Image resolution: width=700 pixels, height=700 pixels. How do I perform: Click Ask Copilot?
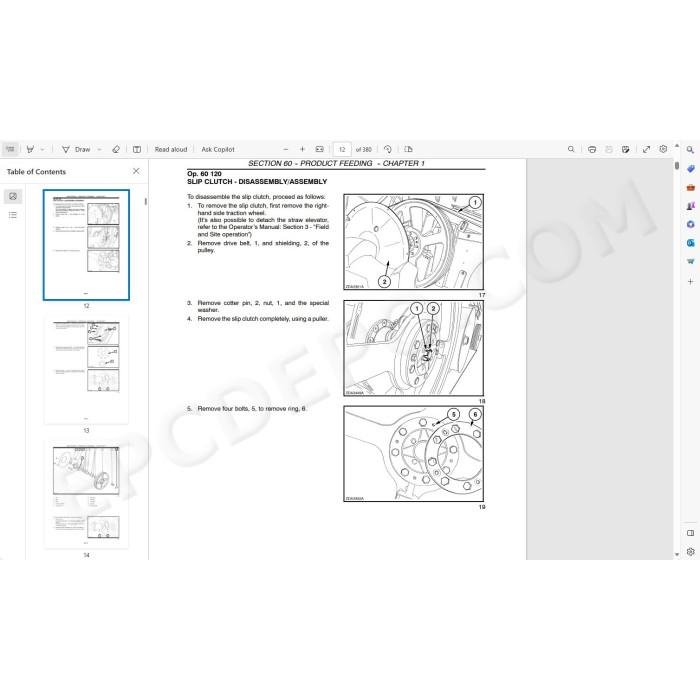coord(218,149)
